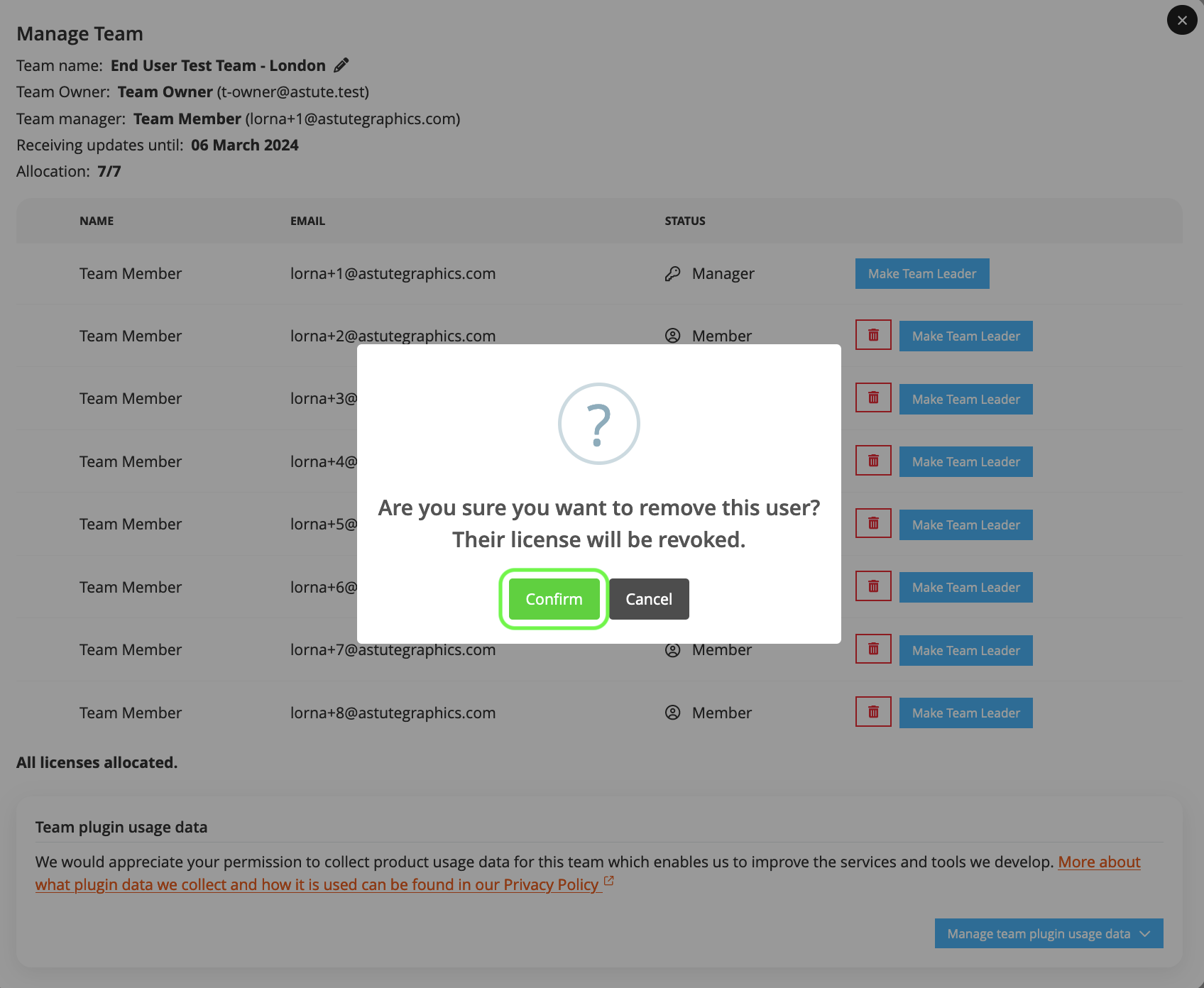Click the lorna+8@astutegraphics.com email cell
Image resolution: width=1204 pixels, height=988 pixels.
coord(393,713)
